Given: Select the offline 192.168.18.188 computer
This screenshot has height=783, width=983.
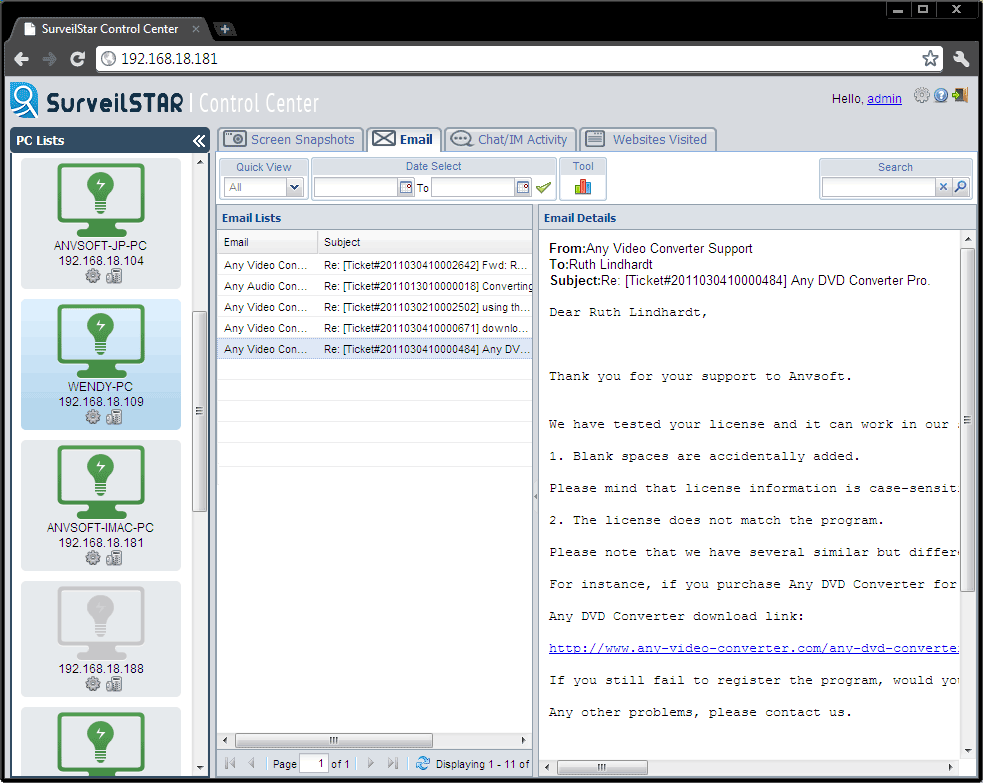Looking at the screenshot, I should (x=101, y=639).
